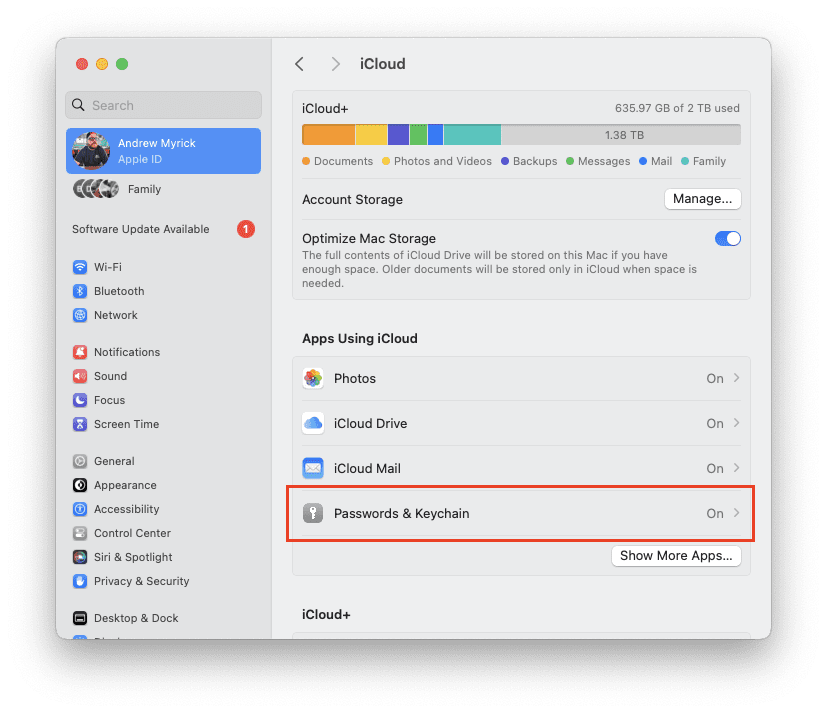Expand Photos row chevron
The image size is (827, 713).
tap(737, 378)
